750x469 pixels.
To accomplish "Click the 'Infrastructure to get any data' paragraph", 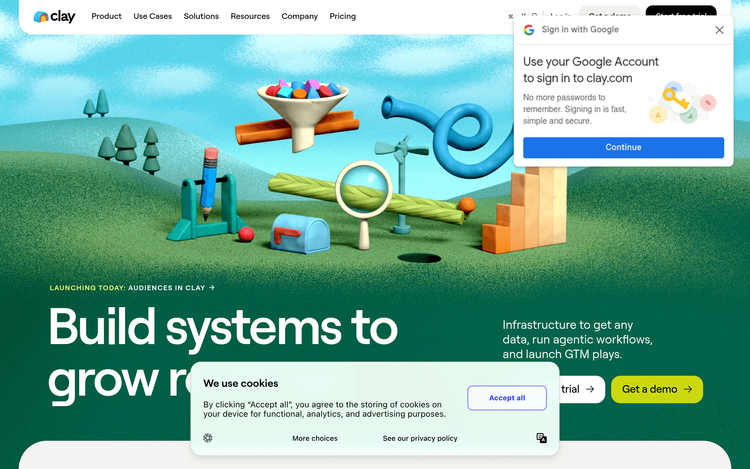I will point(577,339).
